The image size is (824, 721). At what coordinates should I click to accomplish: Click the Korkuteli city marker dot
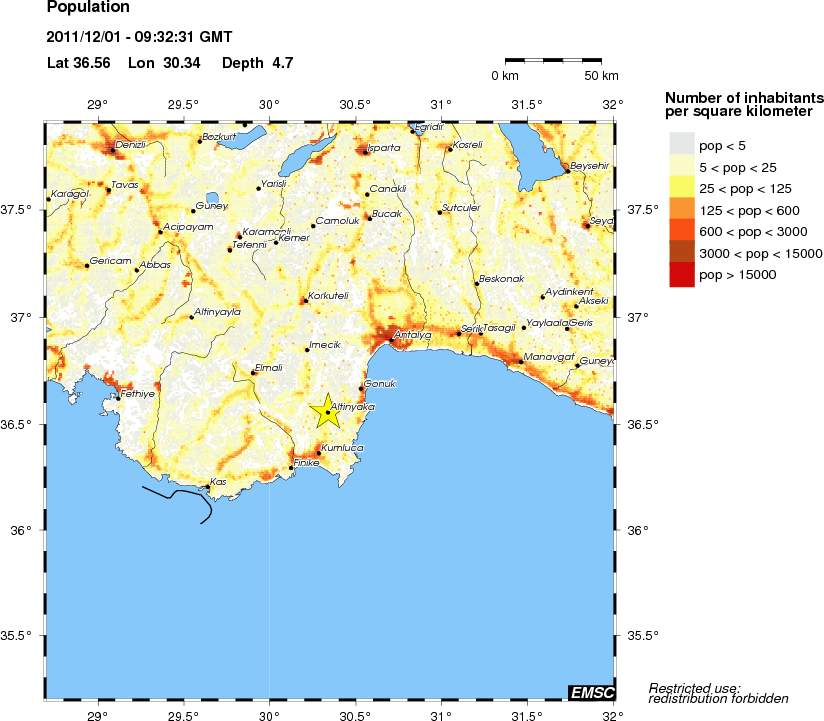coord(305,301)
